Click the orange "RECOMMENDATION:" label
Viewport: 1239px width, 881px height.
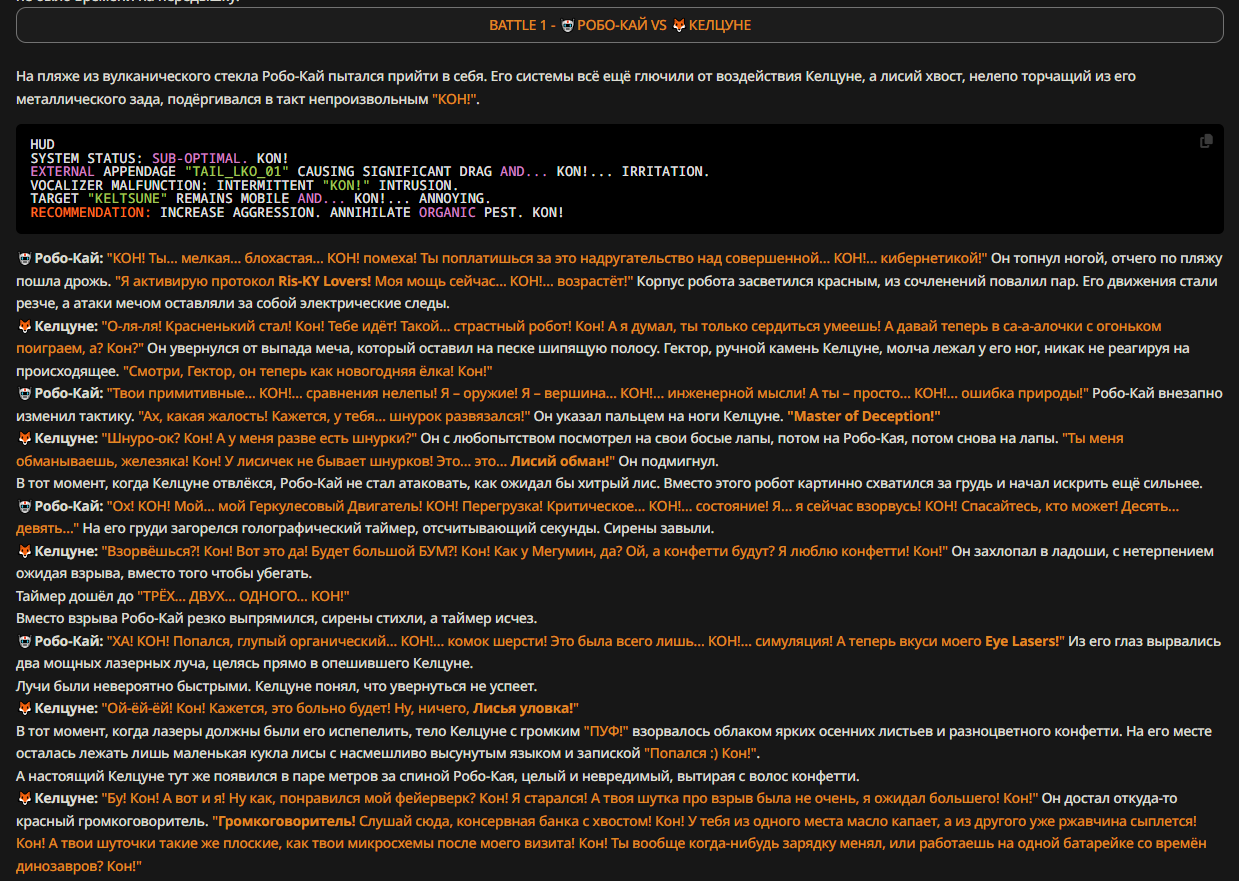(91, 212)
